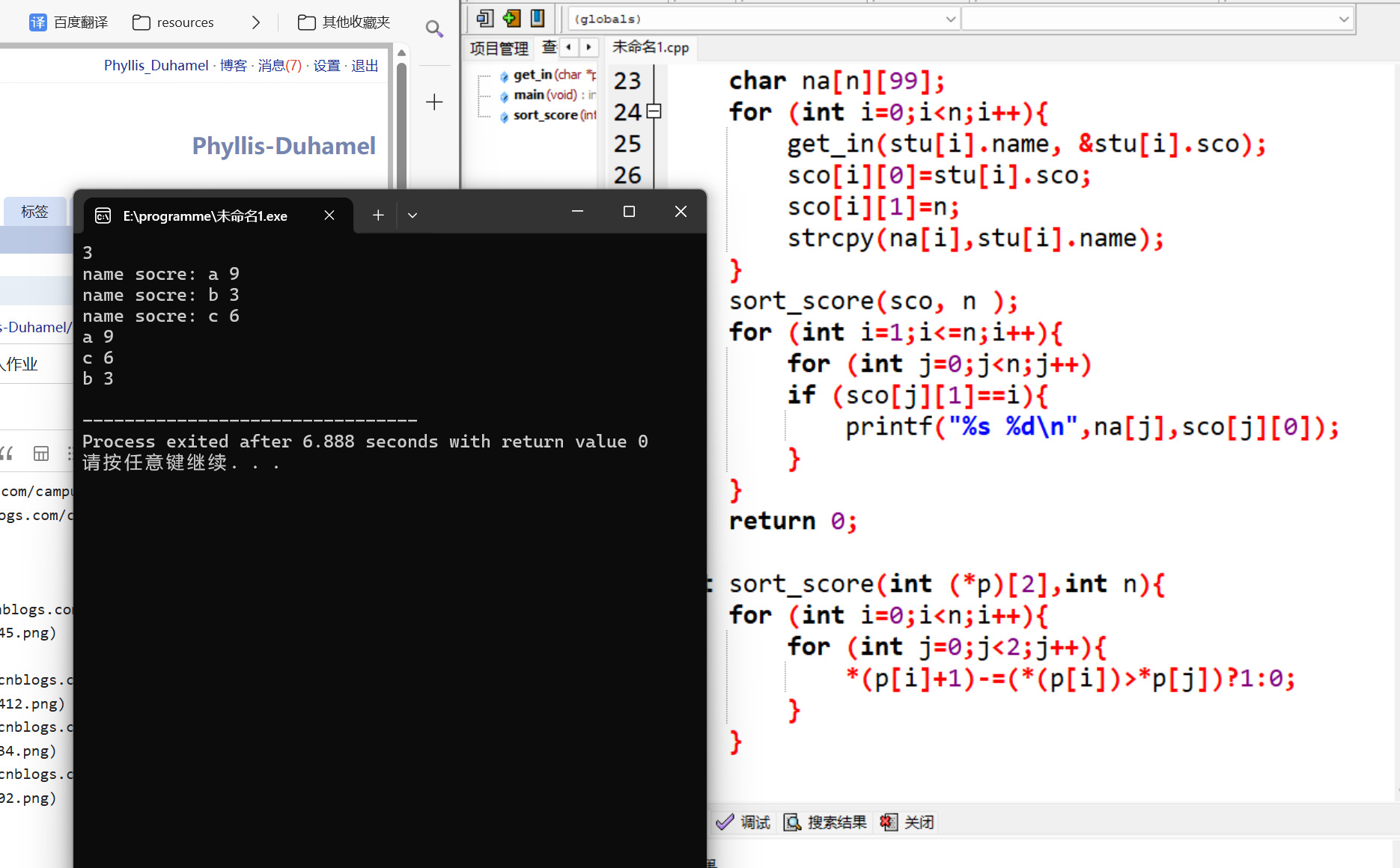Click terminal output line 'c 6'
Image resolution: width=1400 pixels, height=868 pixels.
[98, 358]
